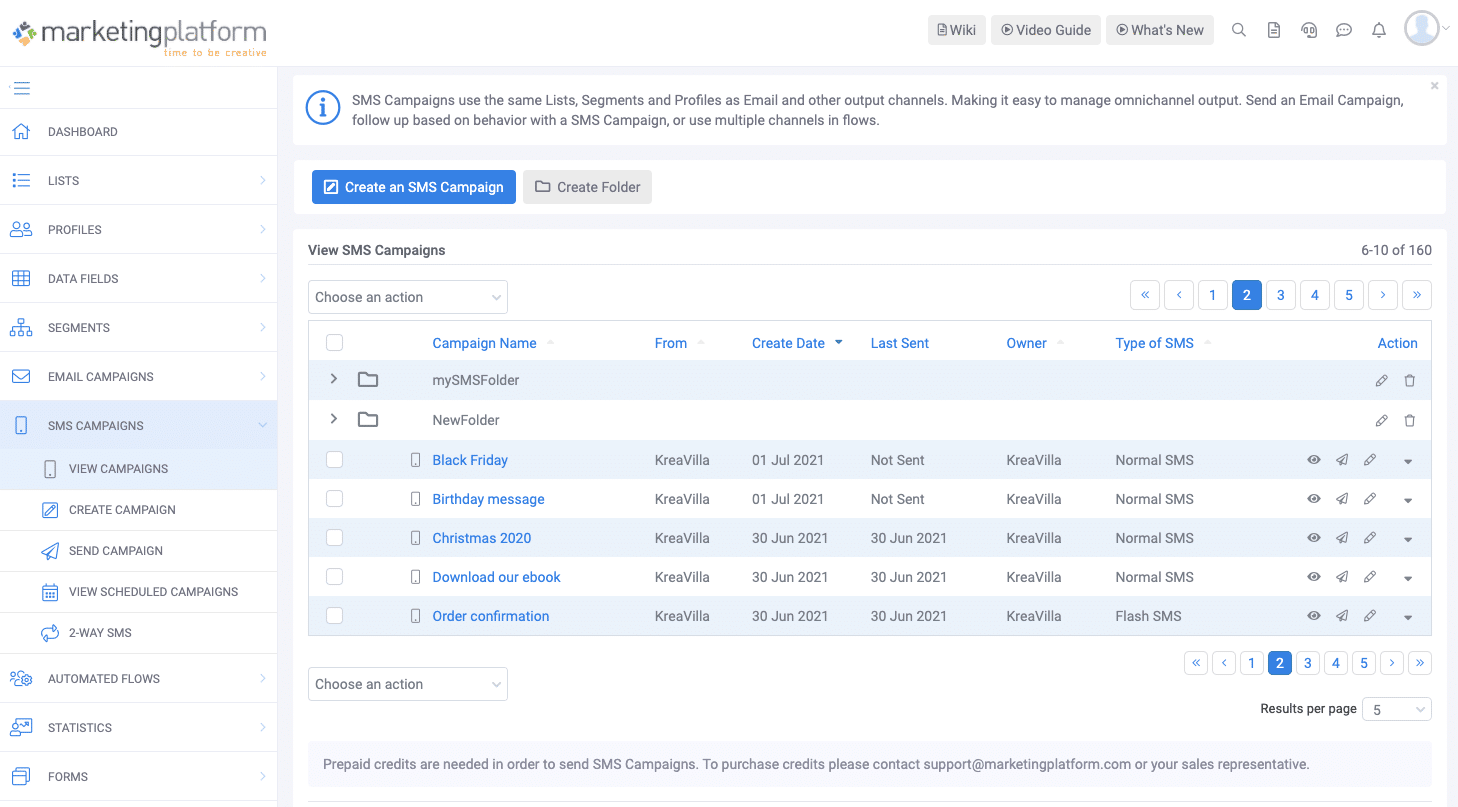Open Create Campaign submenu item

point(138,510)
